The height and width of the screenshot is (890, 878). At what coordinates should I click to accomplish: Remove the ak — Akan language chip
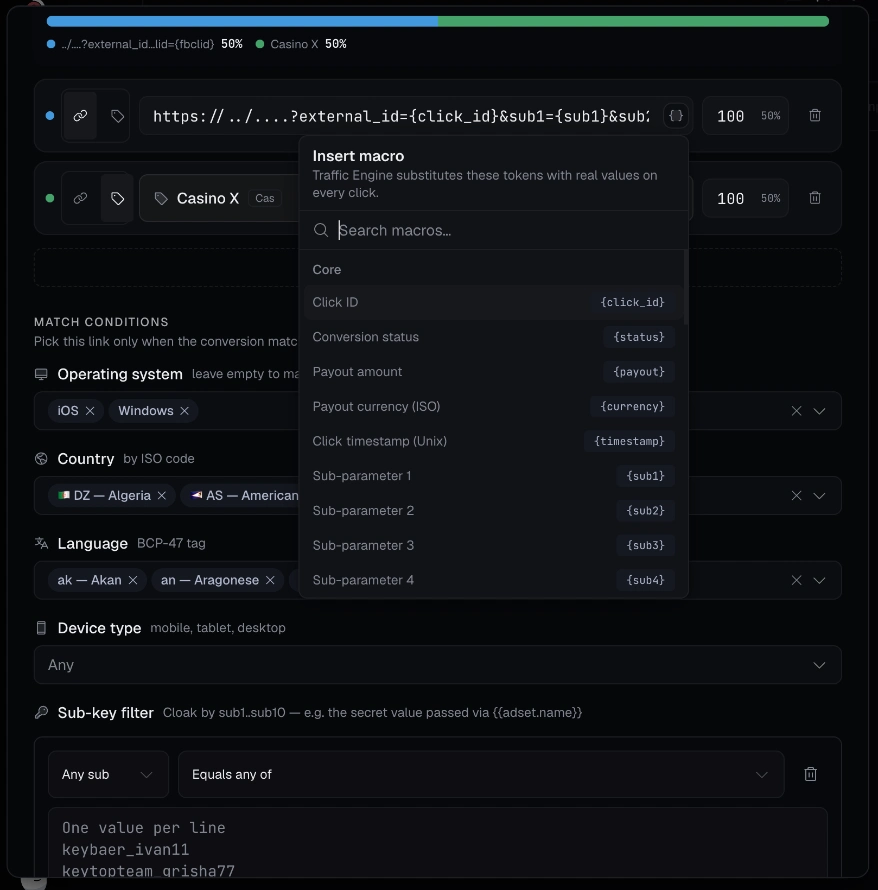[132, 580]
